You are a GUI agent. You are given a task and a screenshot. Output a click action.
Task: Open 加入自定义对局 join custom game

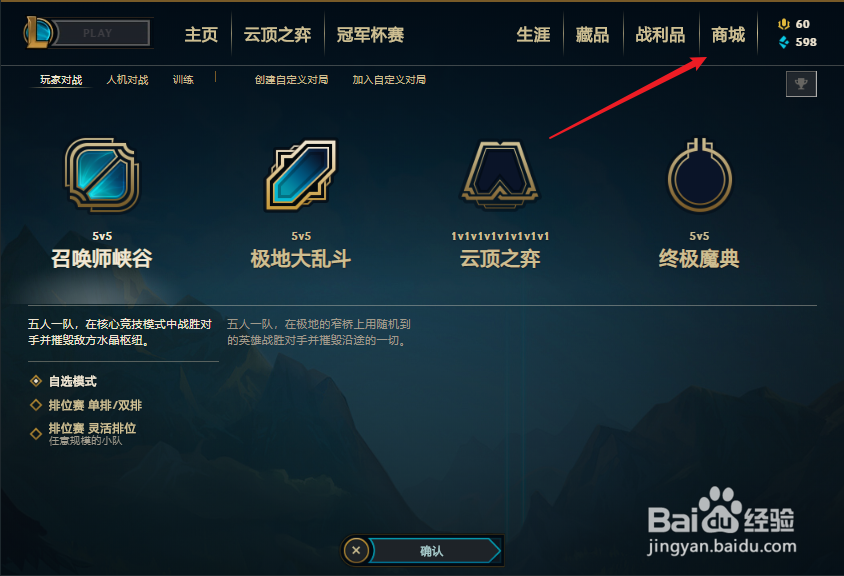(389, 80)
